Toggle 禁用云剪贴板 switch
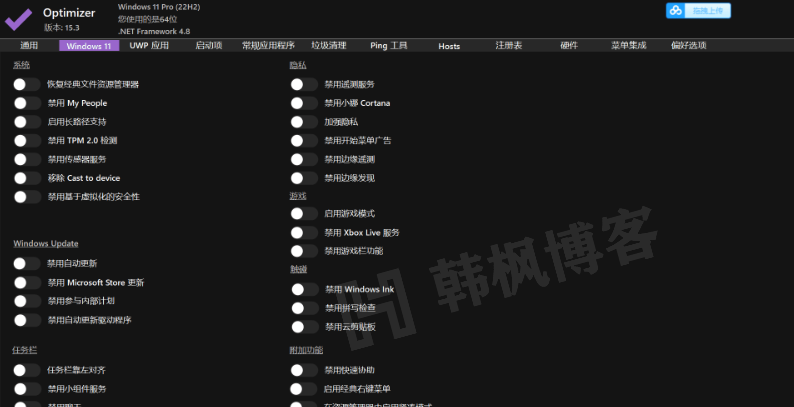 304,327
